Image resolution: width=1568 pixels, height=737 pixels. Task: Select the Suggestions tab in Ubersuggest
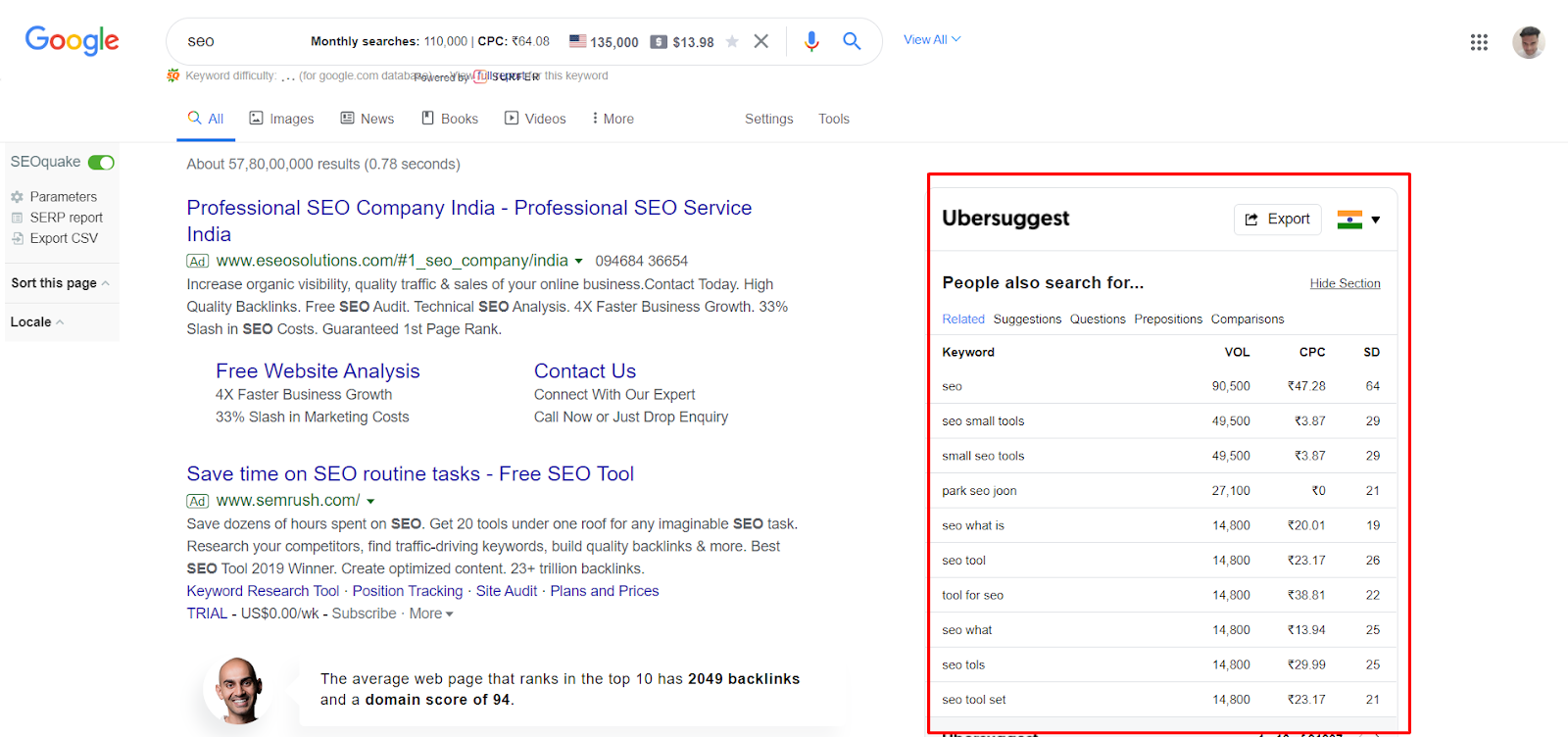click(1027, 319)
